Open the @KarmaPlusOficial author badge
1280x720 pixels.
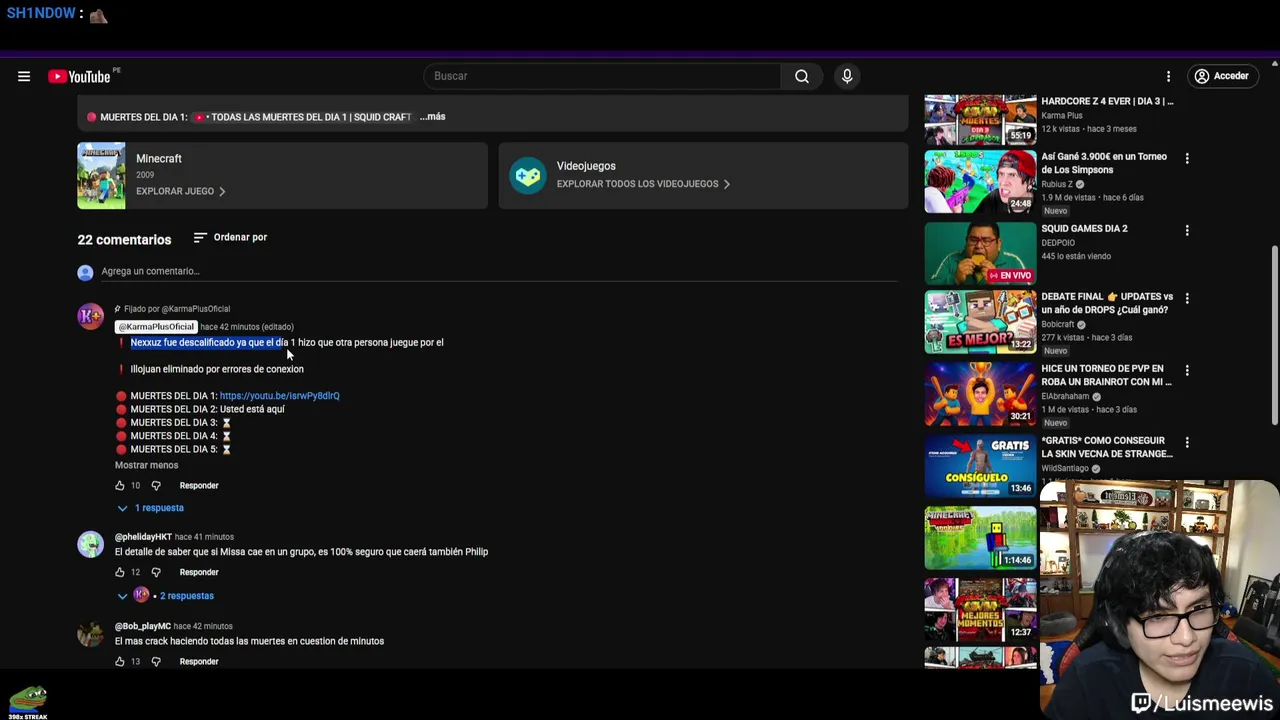pos(156,327)
